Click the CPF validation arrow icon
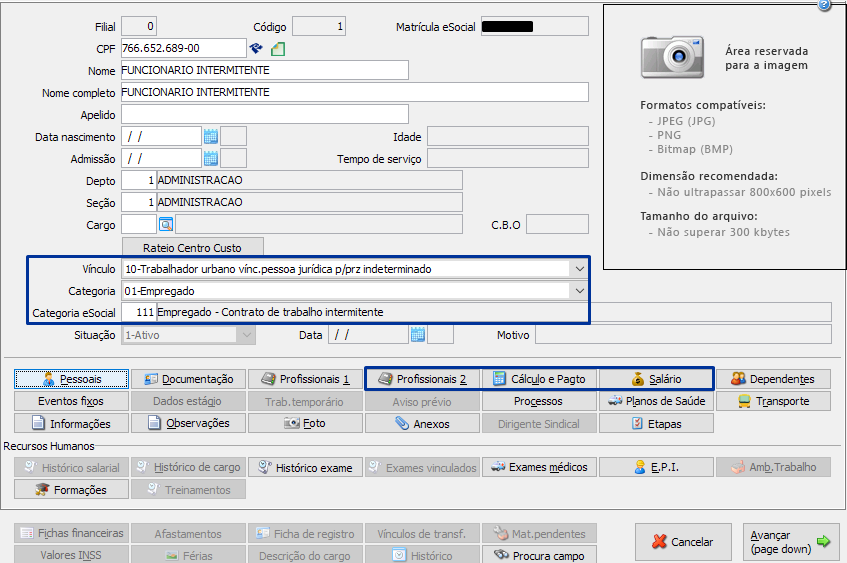The image size is (847, 563). click(x=256, y=49)
